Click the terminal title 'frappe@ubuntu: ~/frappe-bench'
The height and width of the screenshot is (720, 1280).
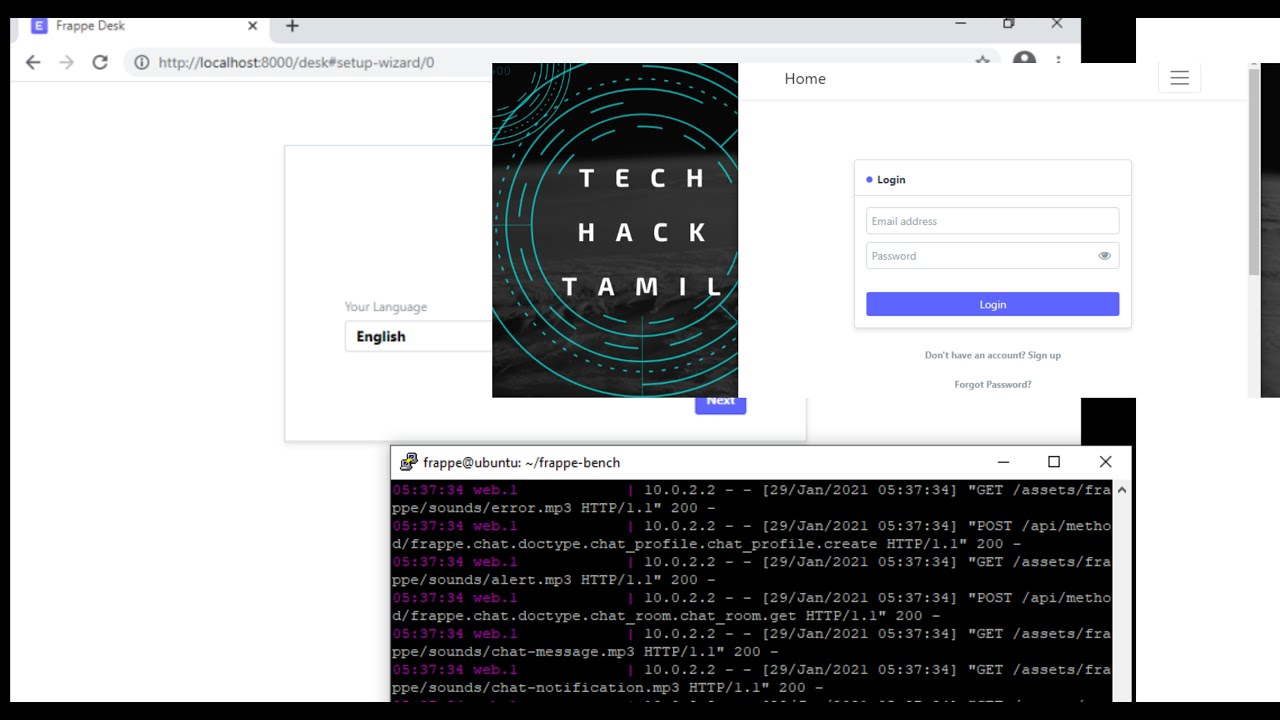point(521,462)
